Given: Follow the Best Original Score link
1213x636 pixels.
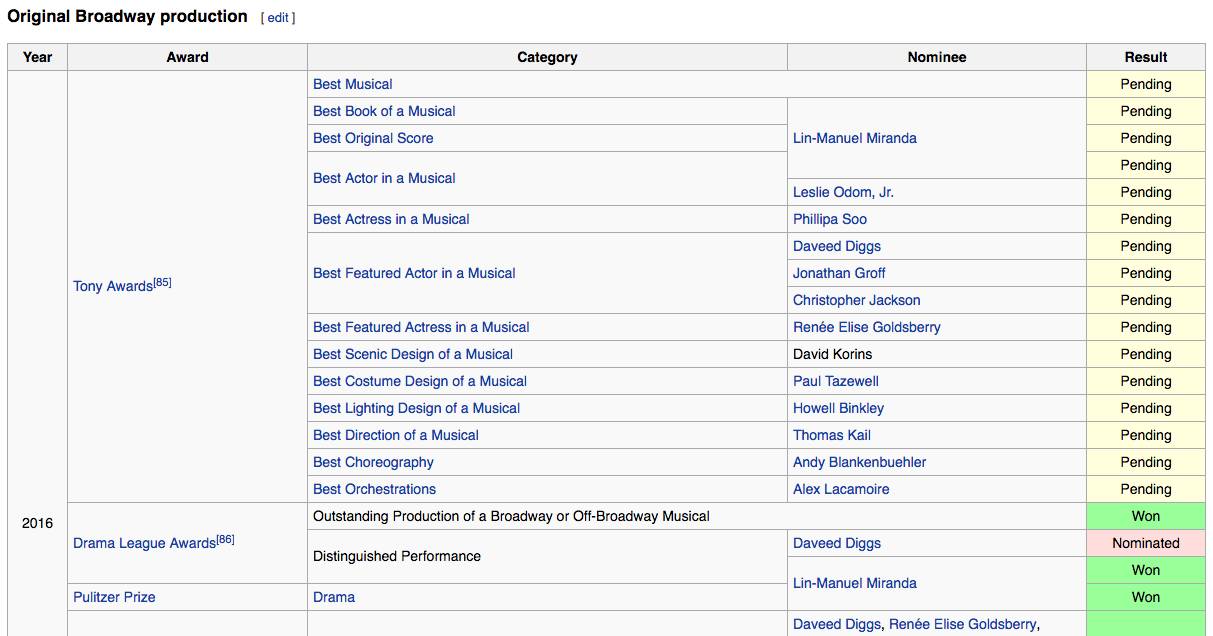Looking at the screenshot, I should point(373,138).
